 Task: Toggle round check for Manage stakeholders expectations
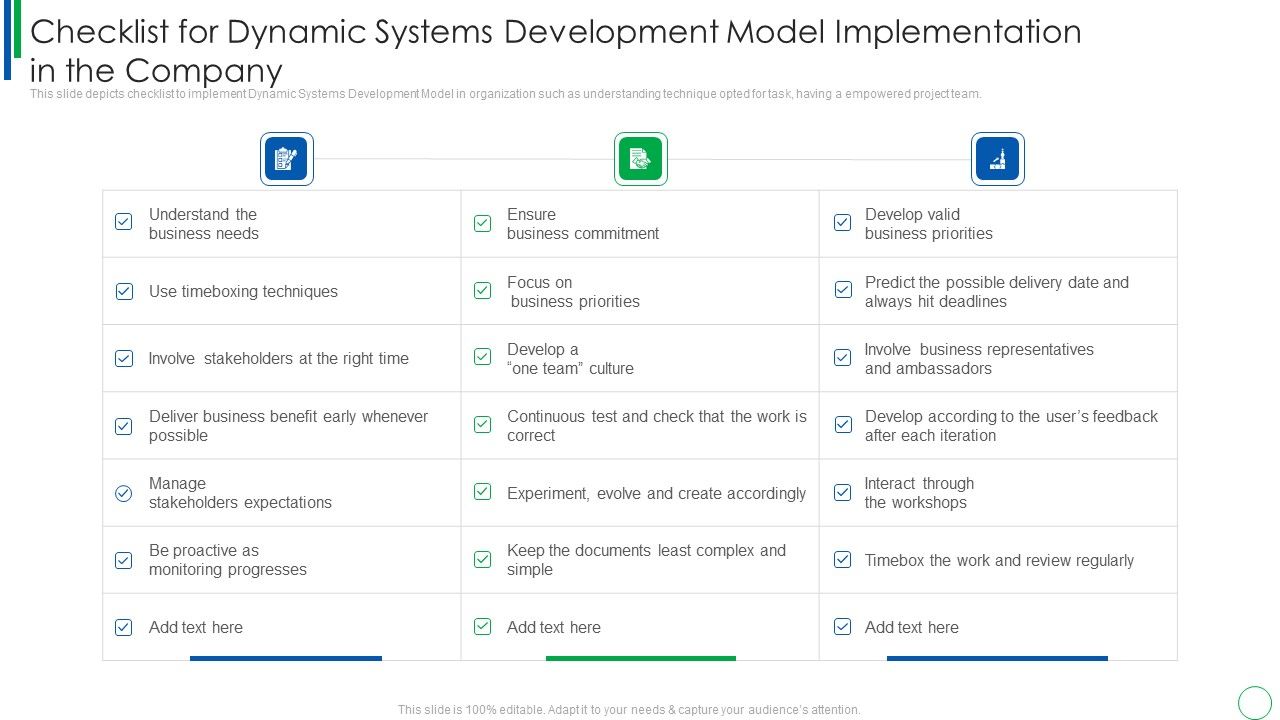(124, 493)
